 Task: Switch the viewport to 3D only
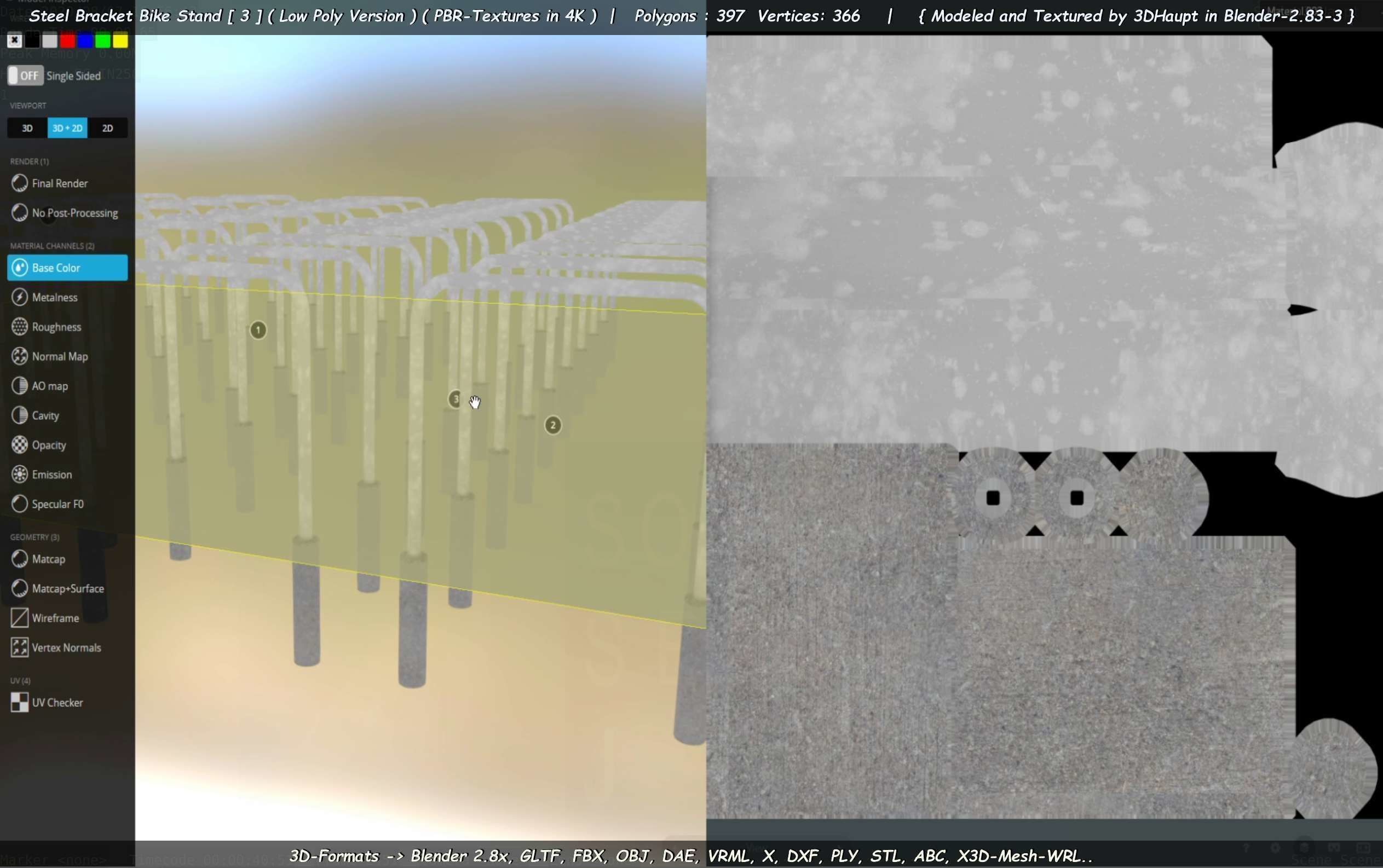tap(27, 128)
